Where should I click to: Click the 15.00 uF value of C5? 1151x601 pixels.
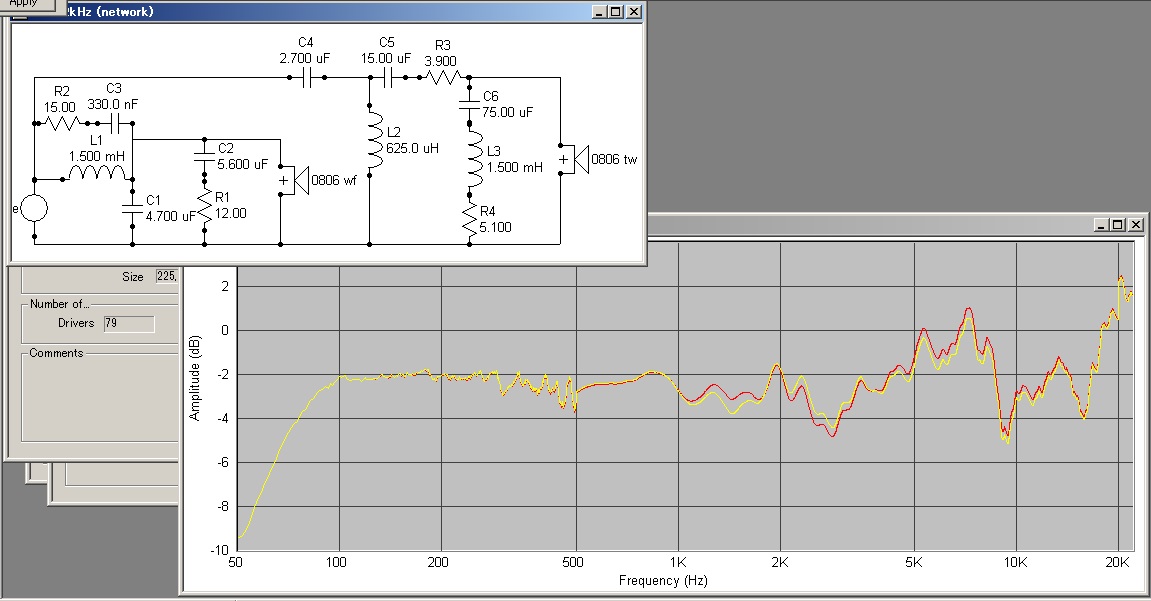point(385,58)
